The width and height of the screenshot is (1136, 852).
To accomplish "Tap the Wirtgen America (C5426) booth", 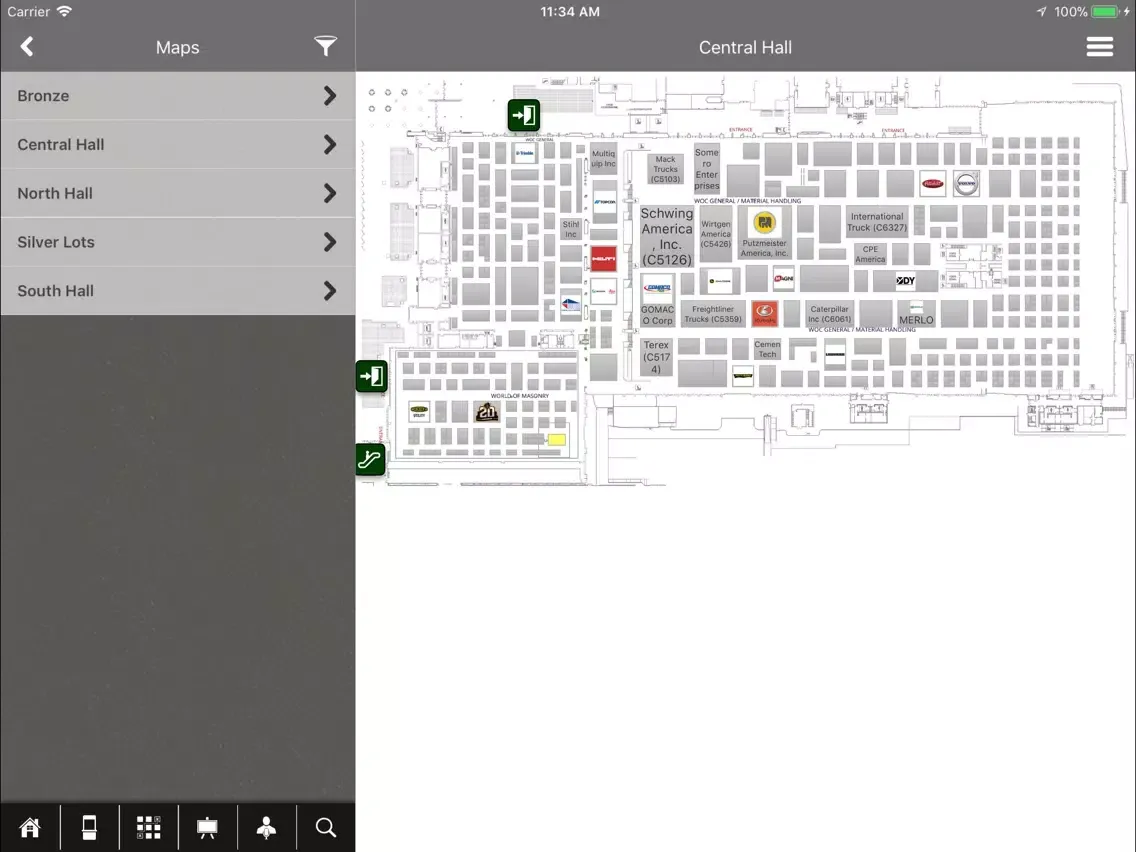I will (715, 234).
